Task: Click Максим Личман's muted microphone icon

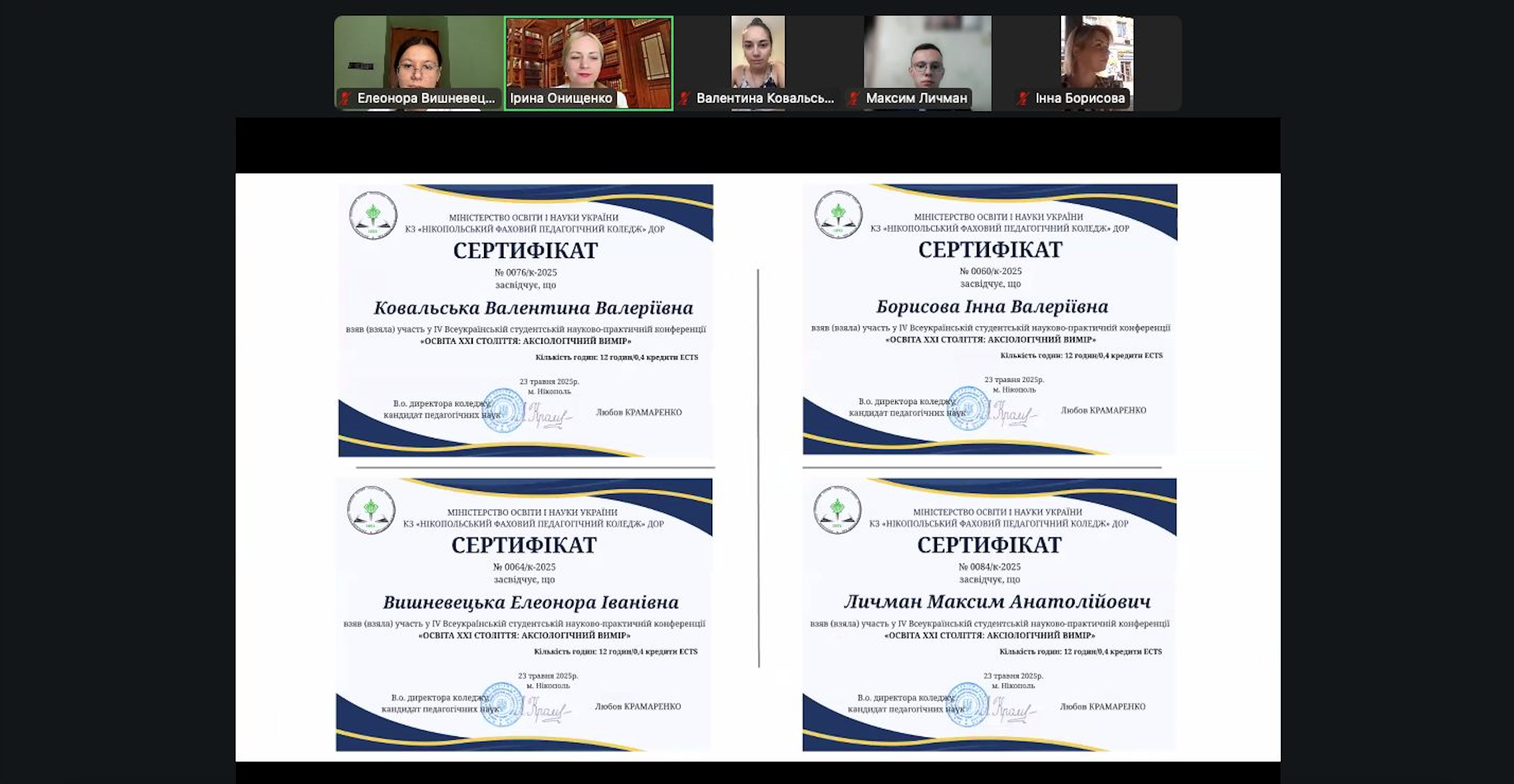Action: (x=854, y=98)
